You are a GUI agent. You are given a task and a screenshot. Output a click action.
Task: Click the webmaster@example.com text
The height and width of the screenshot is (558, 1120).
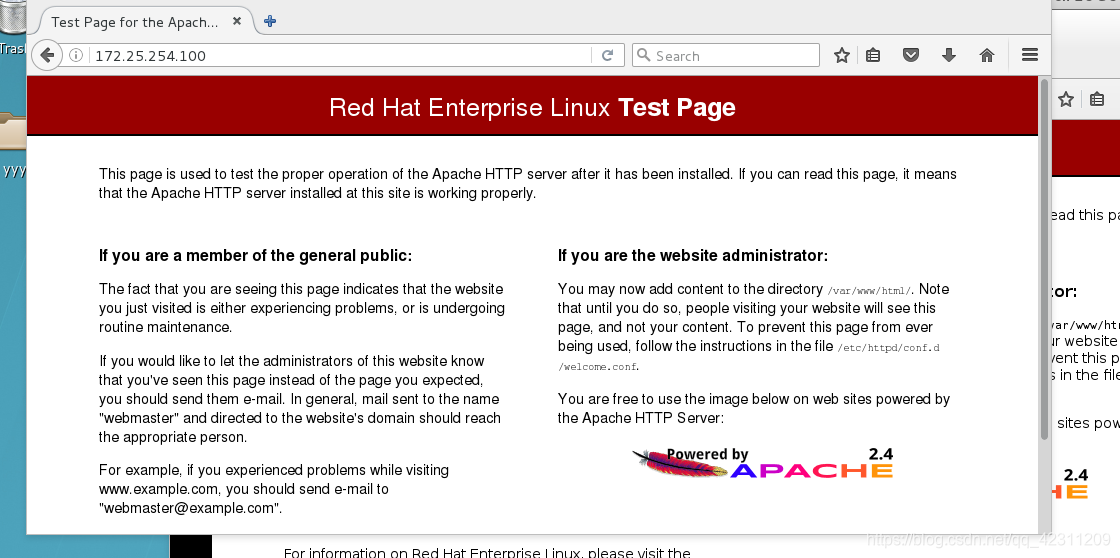click(190, 509)
